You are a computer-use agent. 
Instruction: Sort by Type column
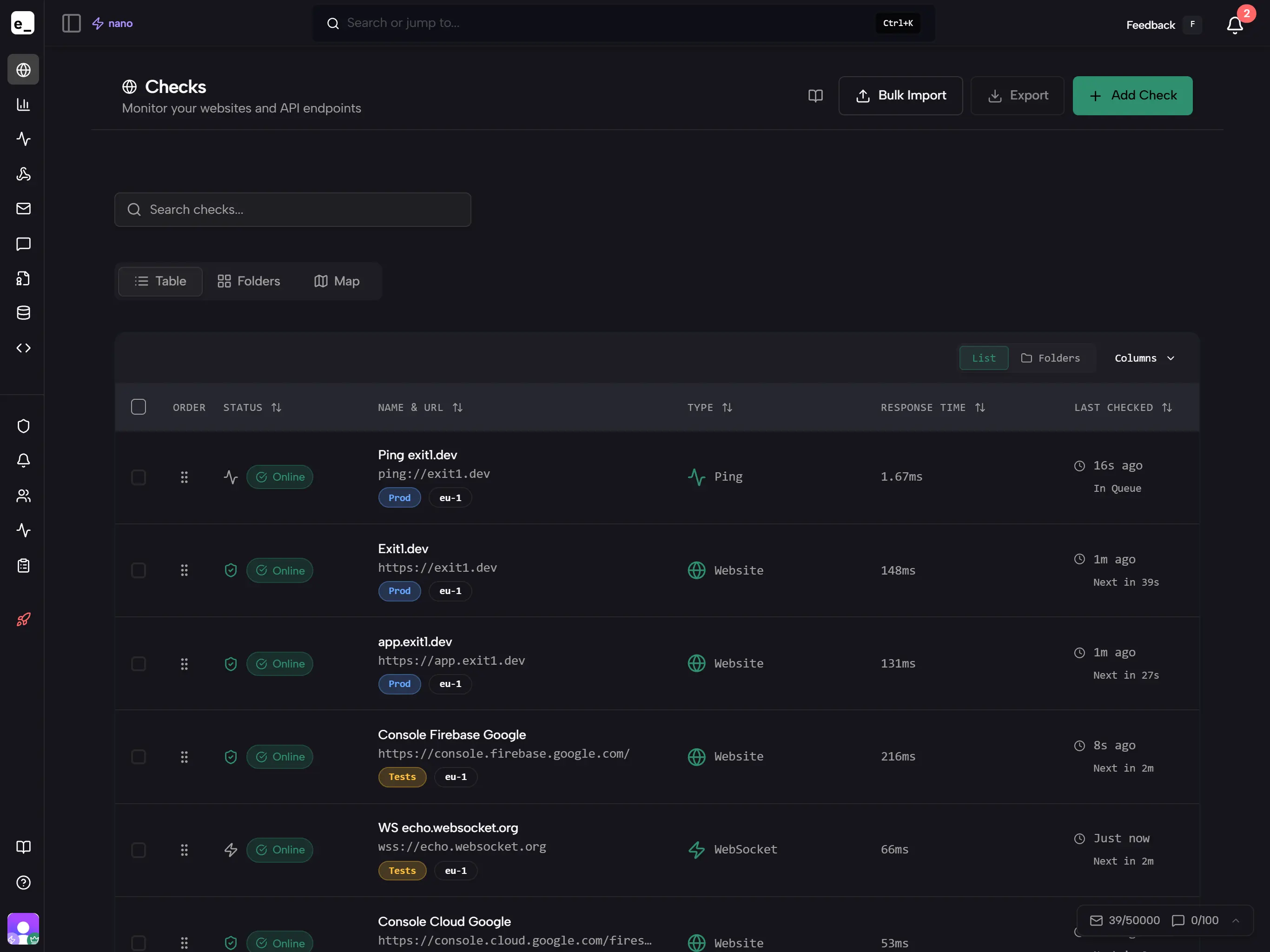[x=710, y=407]
